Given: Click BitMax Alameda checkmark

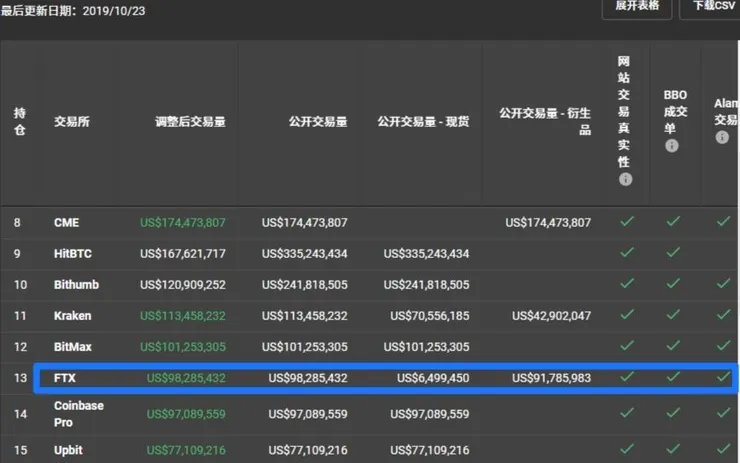Looking at the screenshot, I should (723, 345).
